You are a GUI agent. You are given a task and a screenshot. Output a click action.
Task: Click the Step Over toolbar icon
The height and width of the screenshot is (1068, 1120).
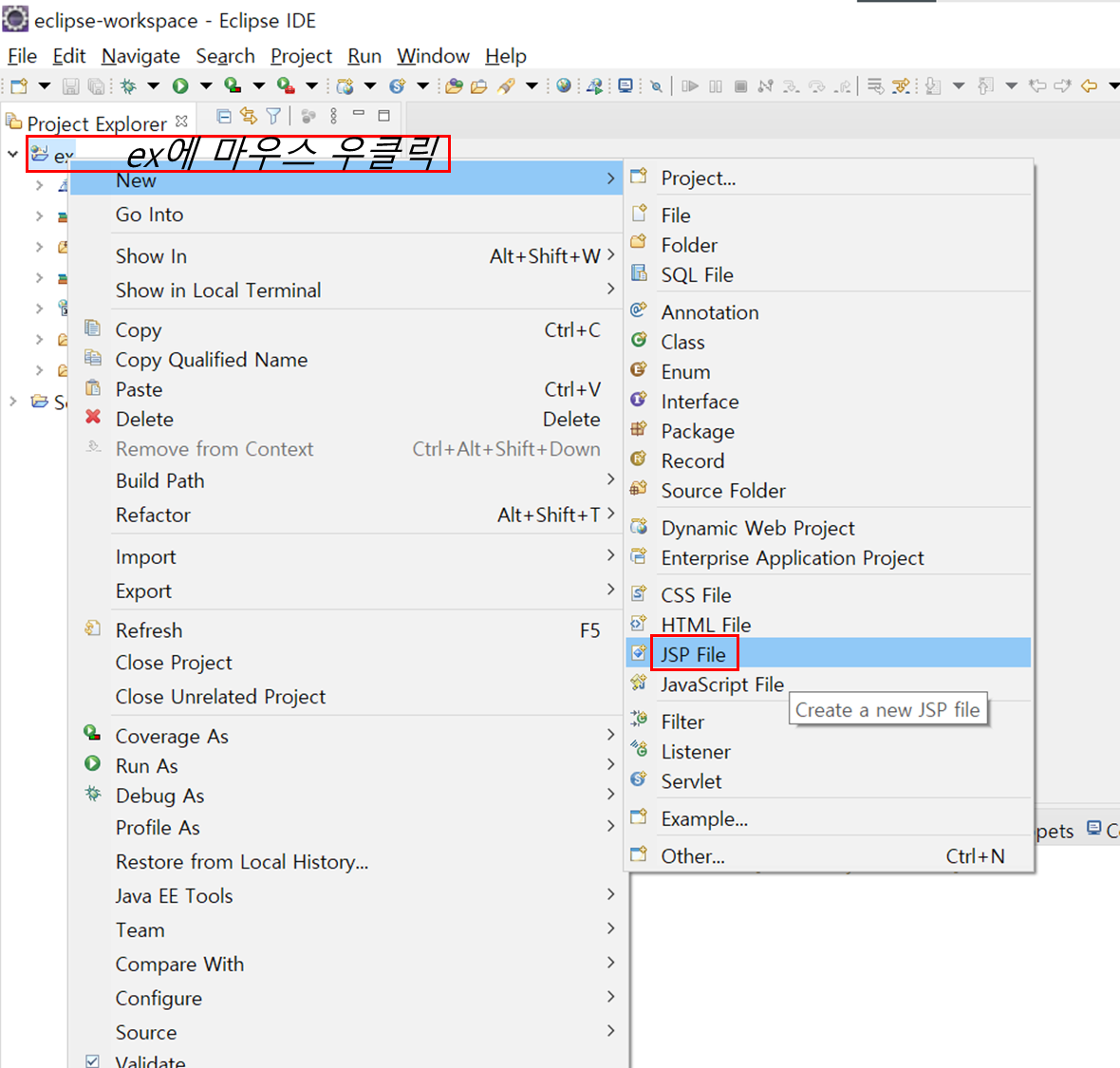816,86
